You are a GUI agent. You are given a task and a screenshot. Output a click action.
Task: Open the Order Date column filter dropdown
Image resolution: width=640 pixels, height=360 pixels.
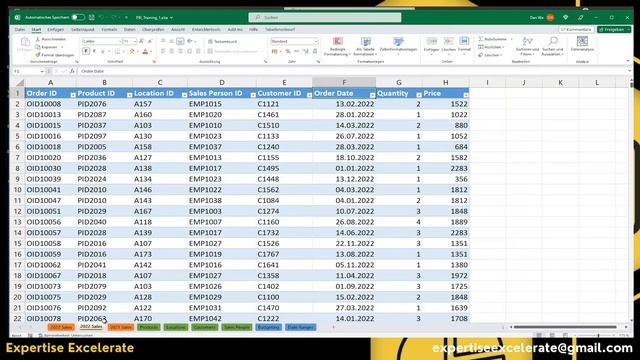click(372, 95)
